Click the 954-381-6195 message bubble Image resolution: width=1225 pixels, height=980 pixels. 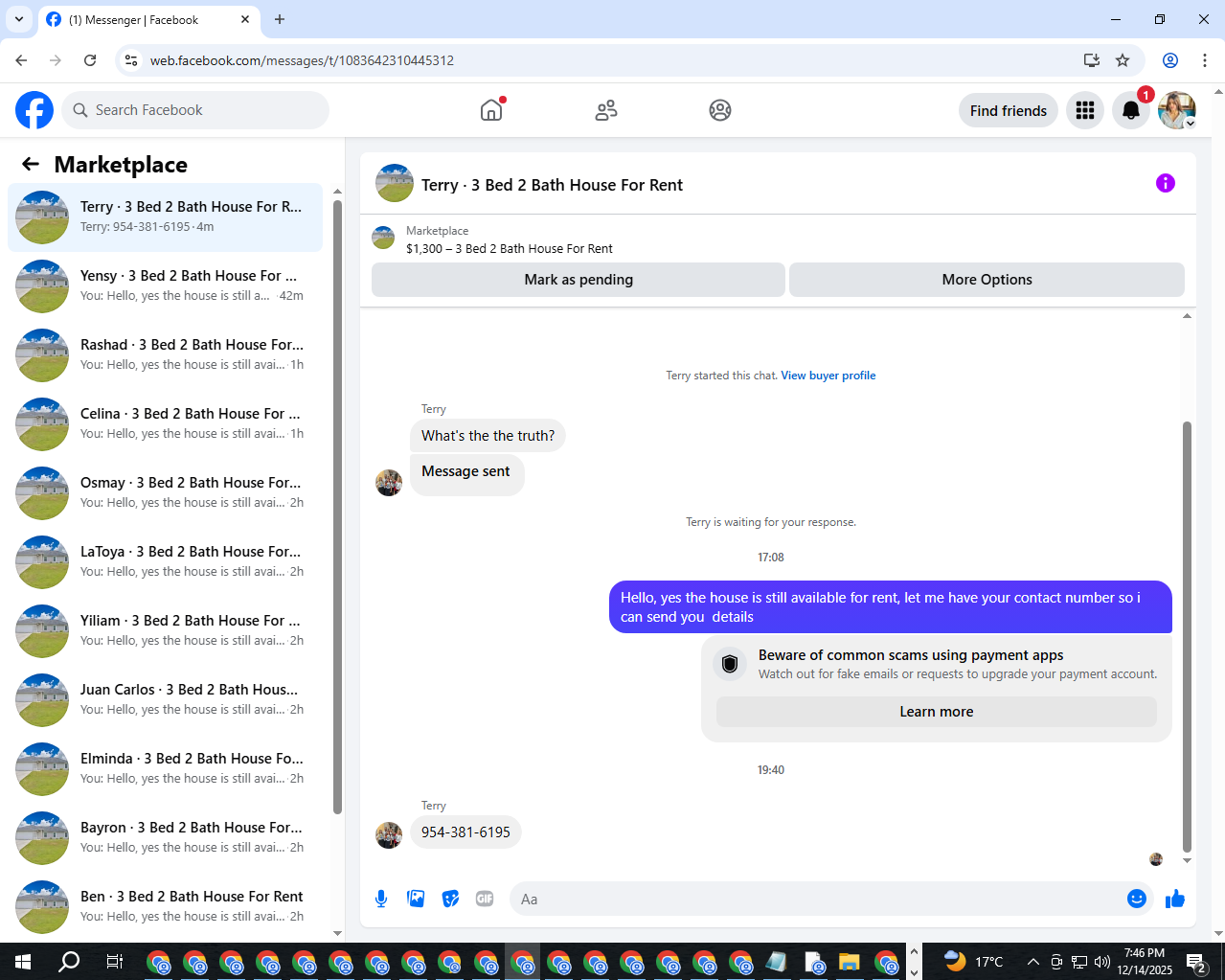point(465,832)
